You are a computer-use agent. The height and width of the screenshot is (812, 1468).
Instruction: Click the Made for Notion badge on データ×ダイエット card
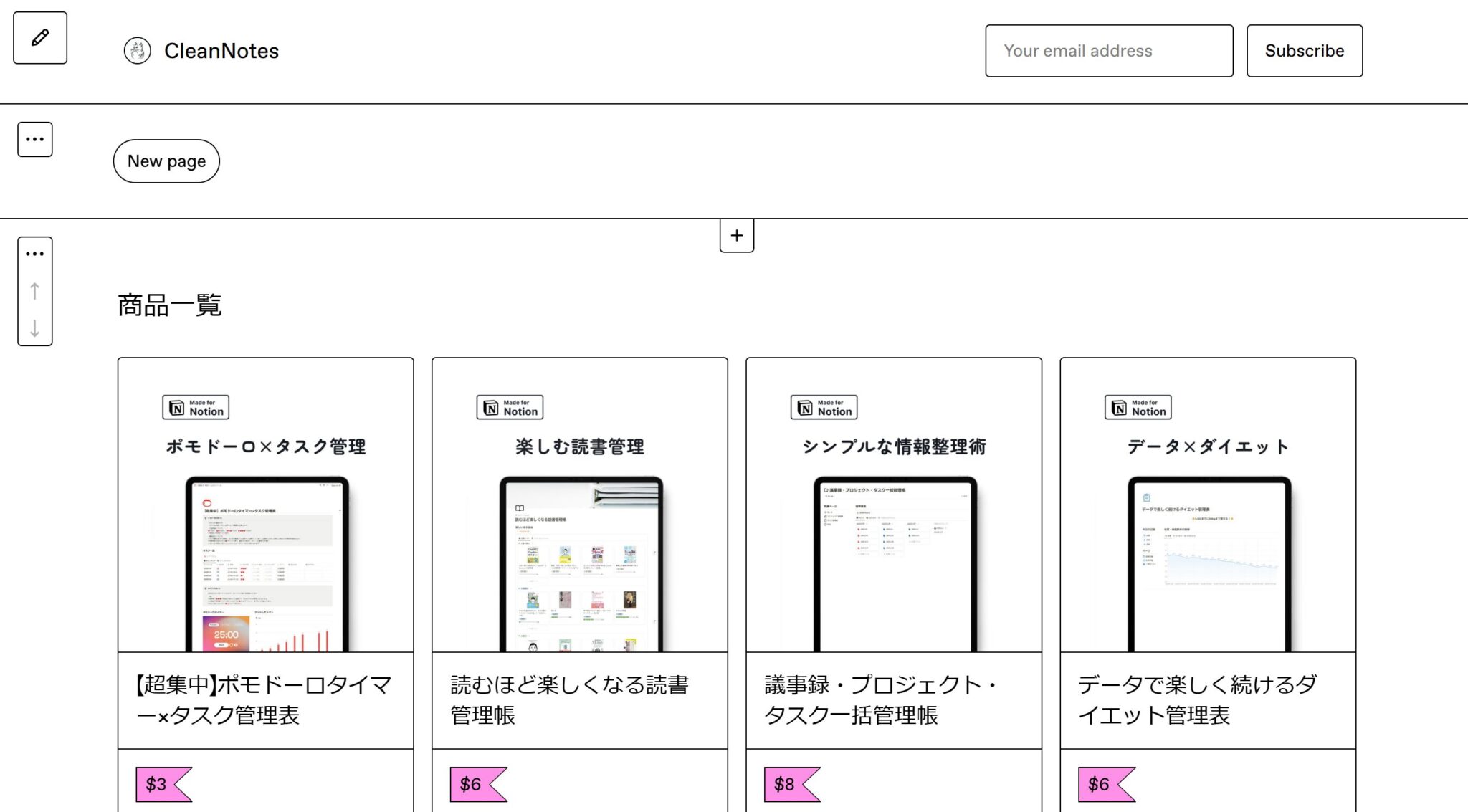tap(1138, 407)
